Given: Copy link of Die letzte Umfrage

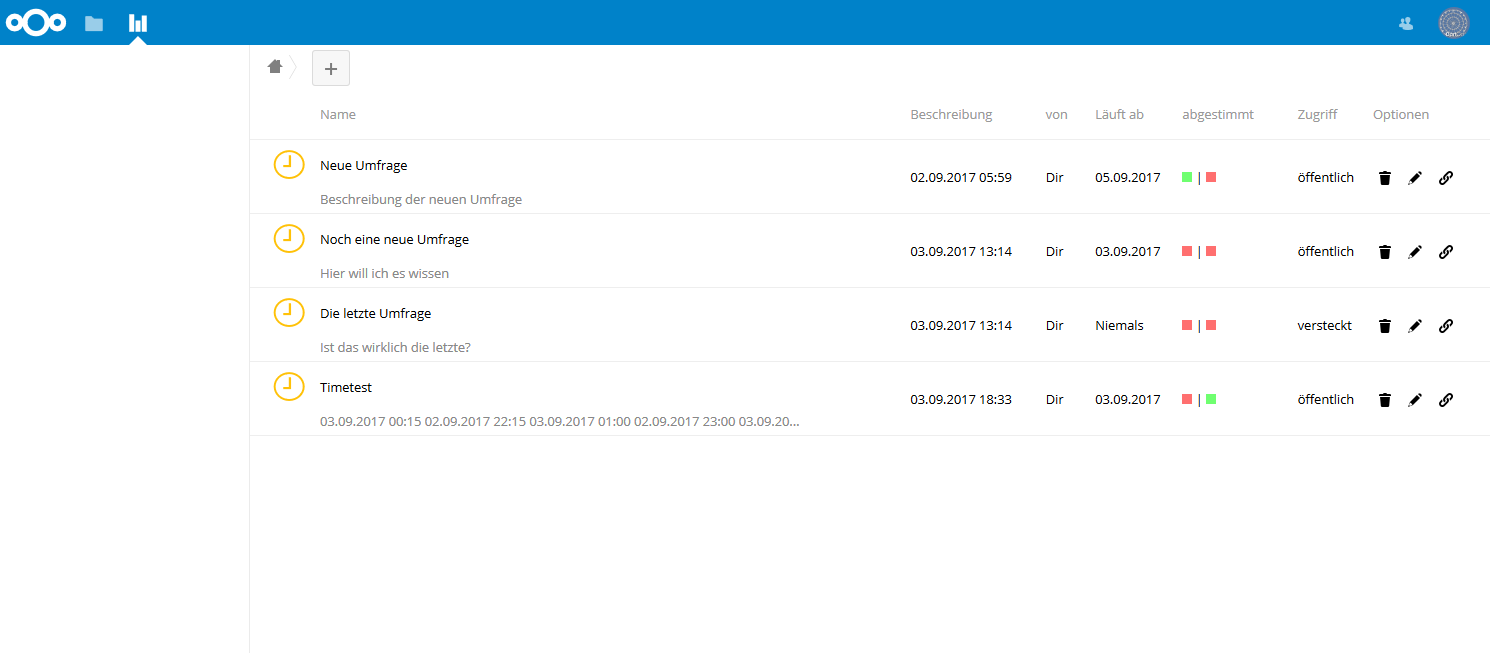Looking at the screenshot, I should click(1446, 326).
